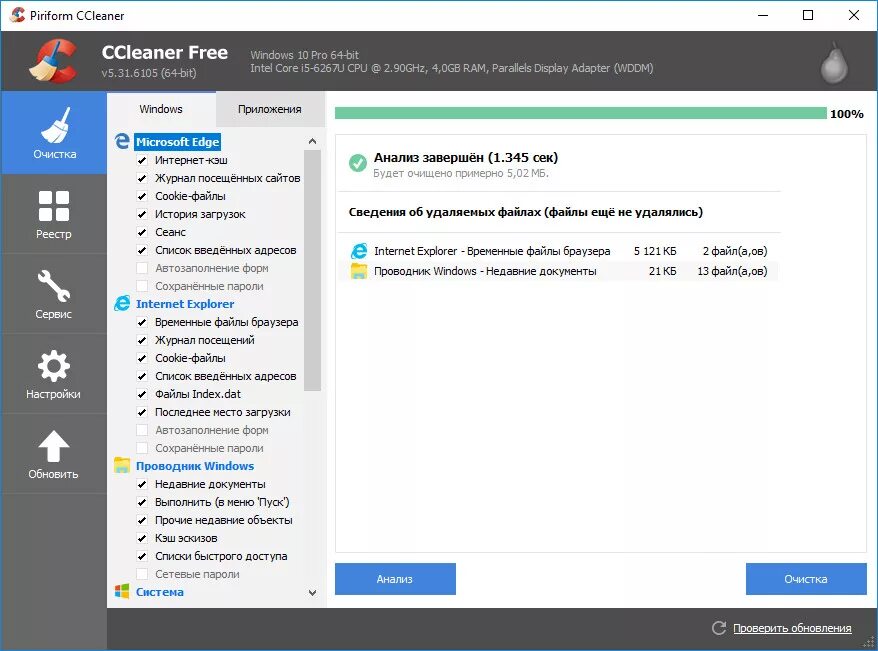Open the Проверить обновления link
Screen dimensions: 878x651
[792, 628]
